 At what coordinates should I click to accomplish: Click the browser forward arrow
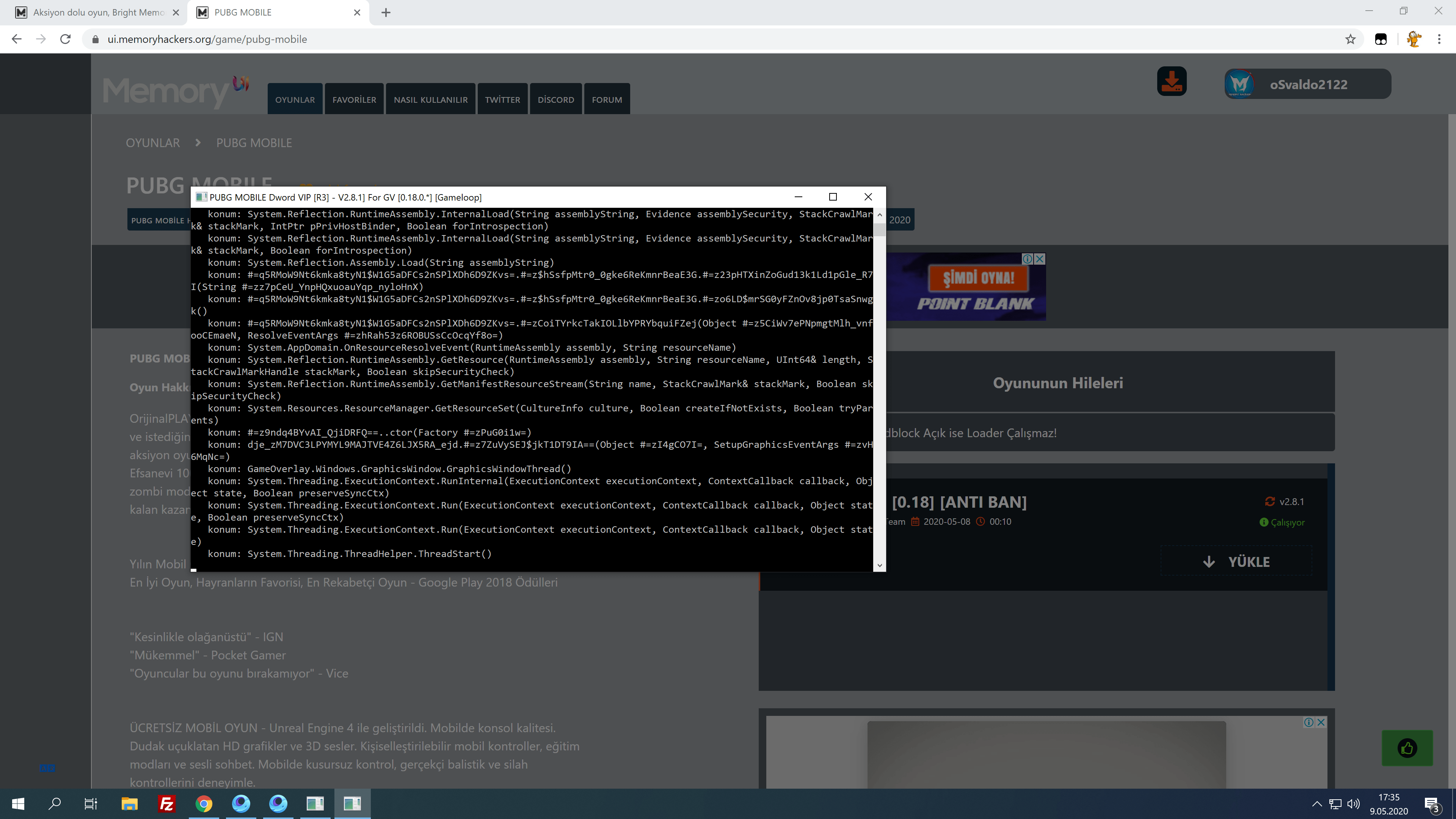[41, 39]
